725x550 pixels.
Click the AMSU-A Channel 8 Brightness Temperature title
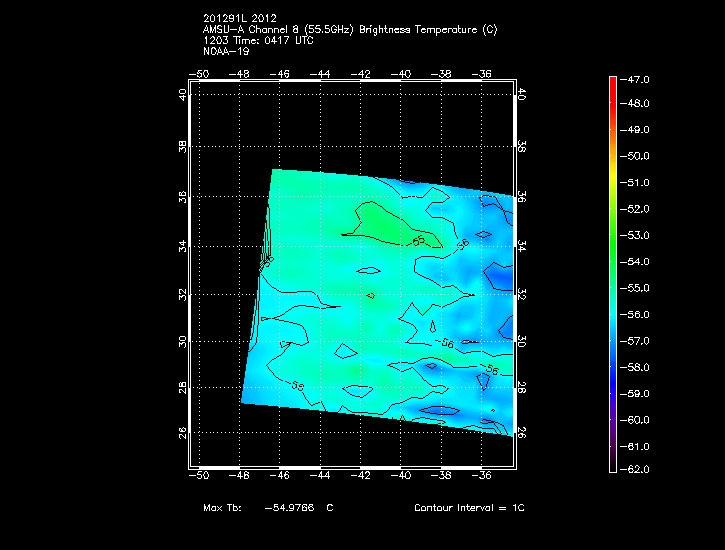pyautogui.click(x=349, y=30)
